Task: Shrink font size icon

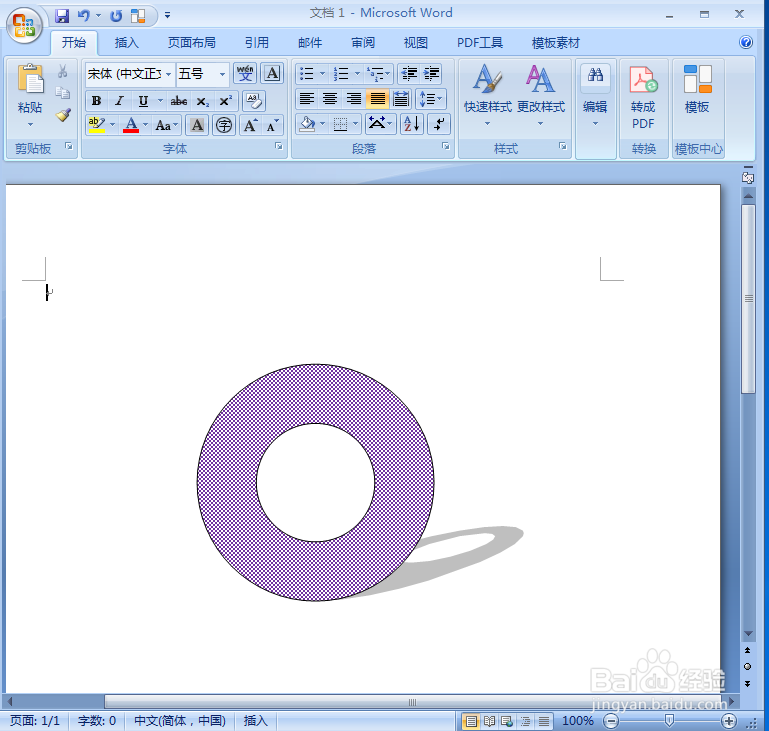Action: point(272,126)
